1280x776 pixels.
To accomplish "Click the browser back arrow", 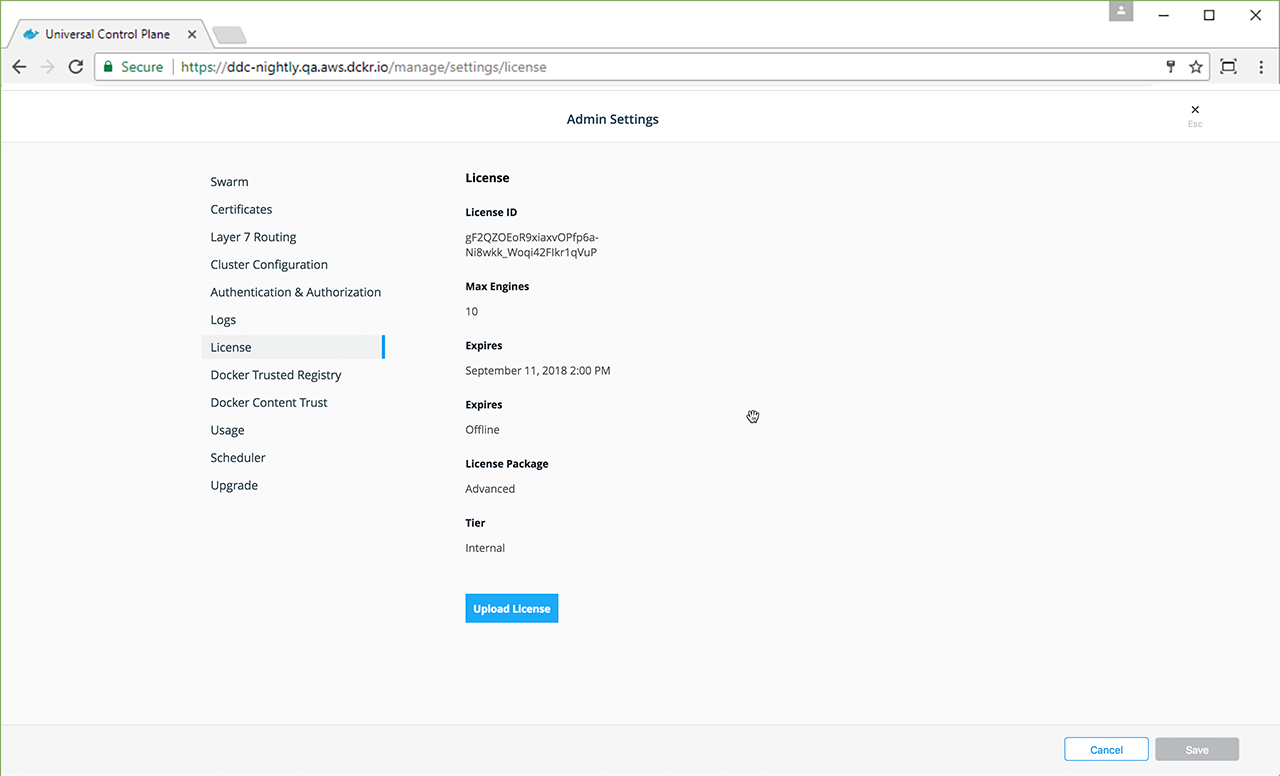I will coord(19,67).
